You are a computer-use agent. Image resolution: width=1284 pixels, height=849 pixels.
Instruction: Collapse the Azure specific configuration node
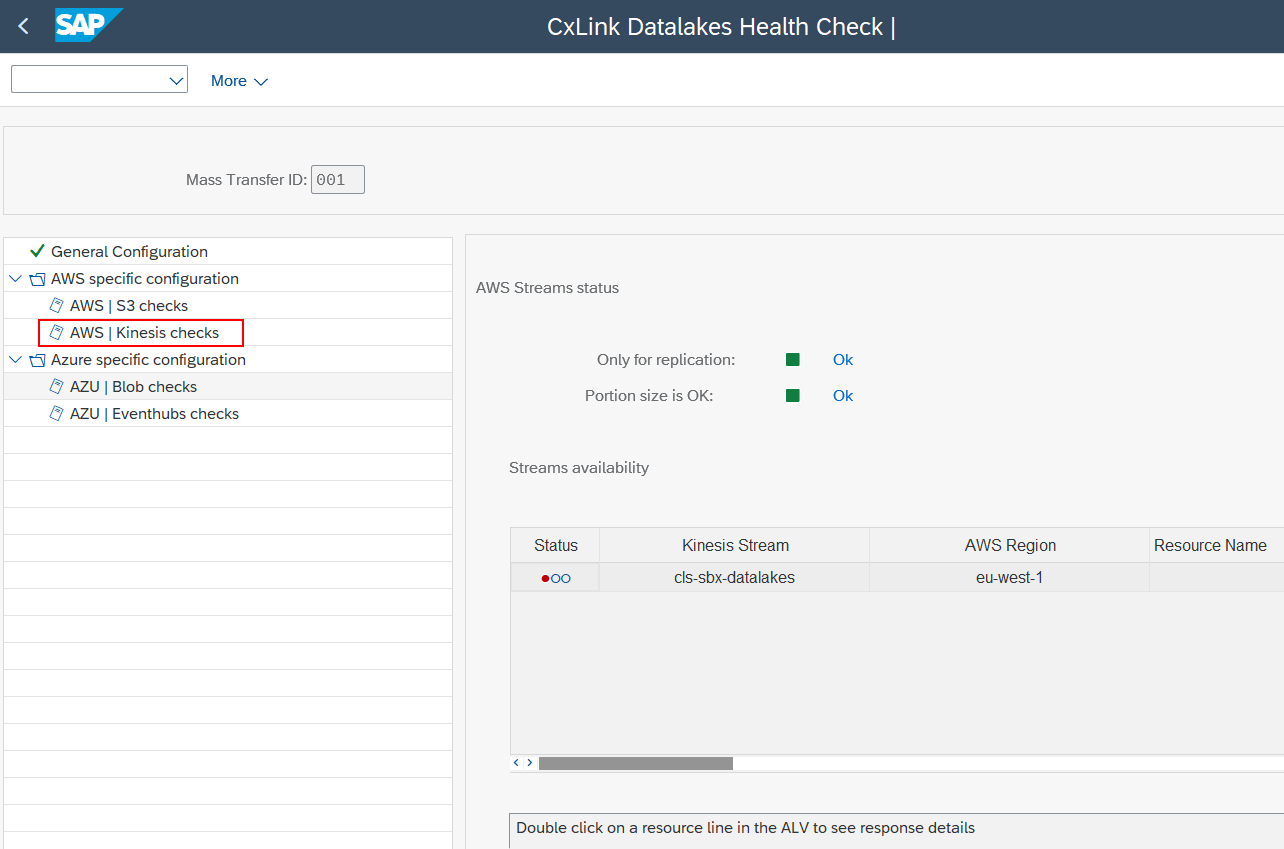[15, 359]
